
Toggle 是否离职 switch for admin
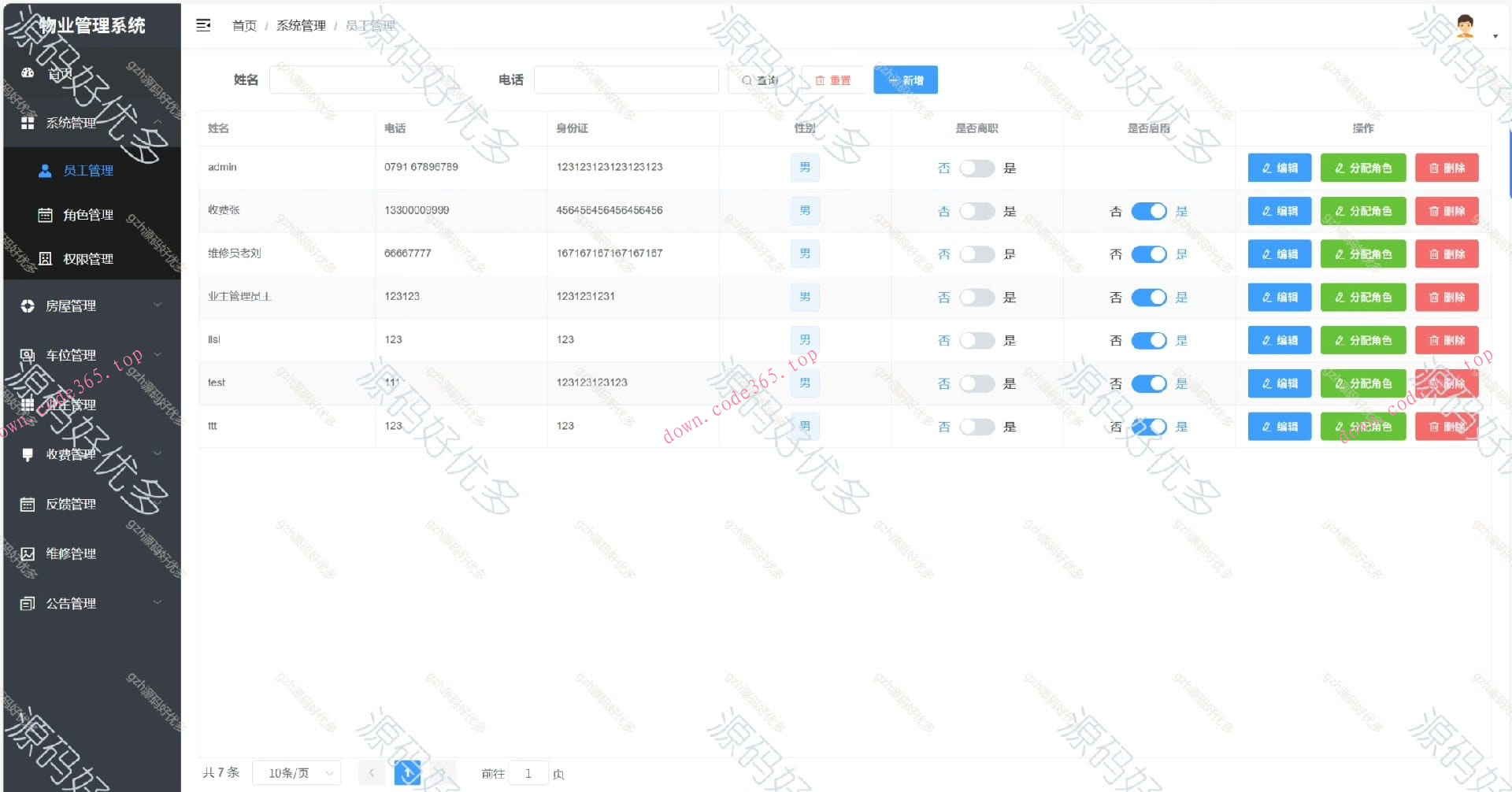tap(976, 168)
